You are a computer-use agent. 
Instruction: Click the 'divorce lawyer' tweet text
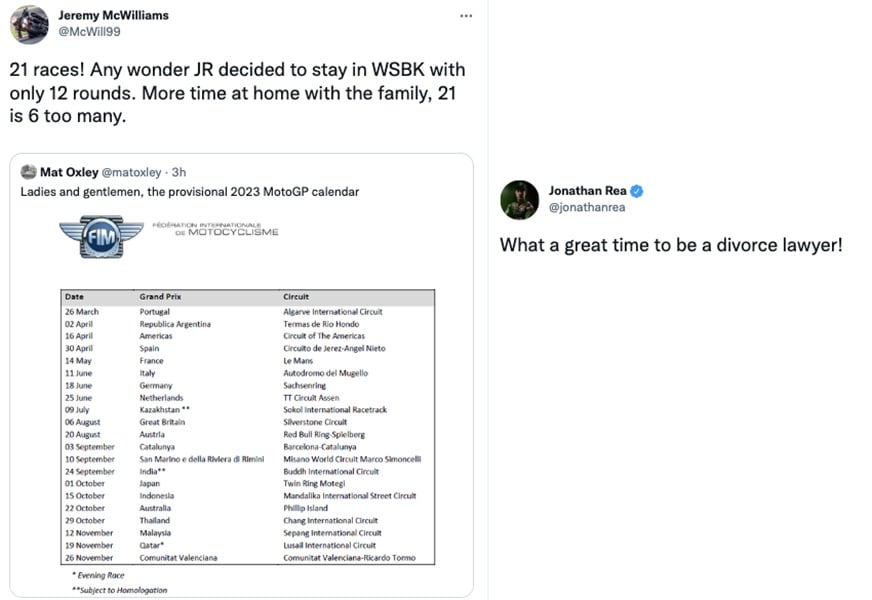click(671, 245)
